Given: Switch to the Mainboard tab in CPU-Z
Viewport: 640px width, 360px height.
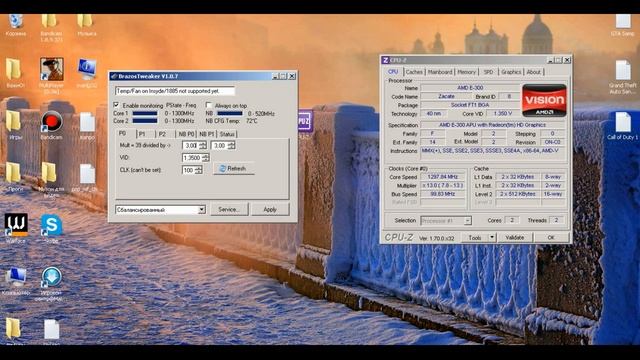Looking at the screenshot, I should pos(440,72).
